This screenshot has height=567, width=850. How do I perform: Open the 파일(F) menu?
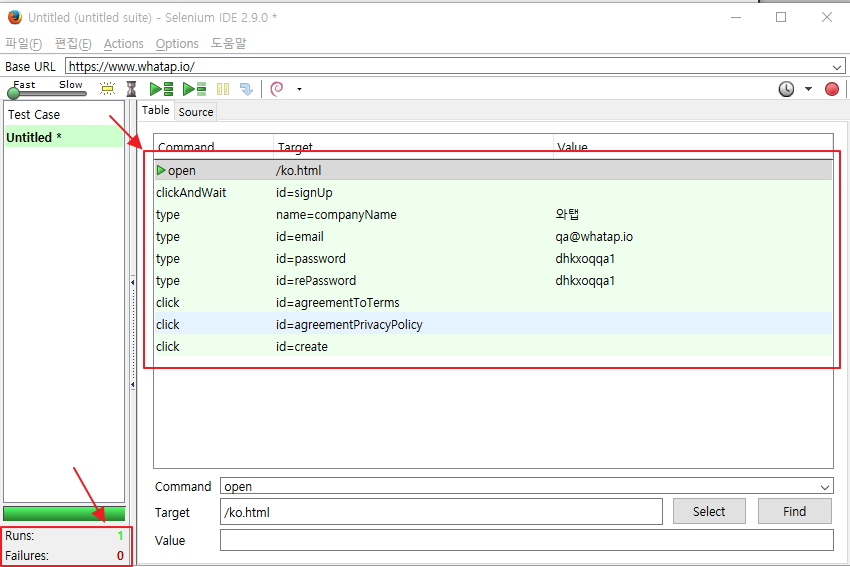click(23, 43)
